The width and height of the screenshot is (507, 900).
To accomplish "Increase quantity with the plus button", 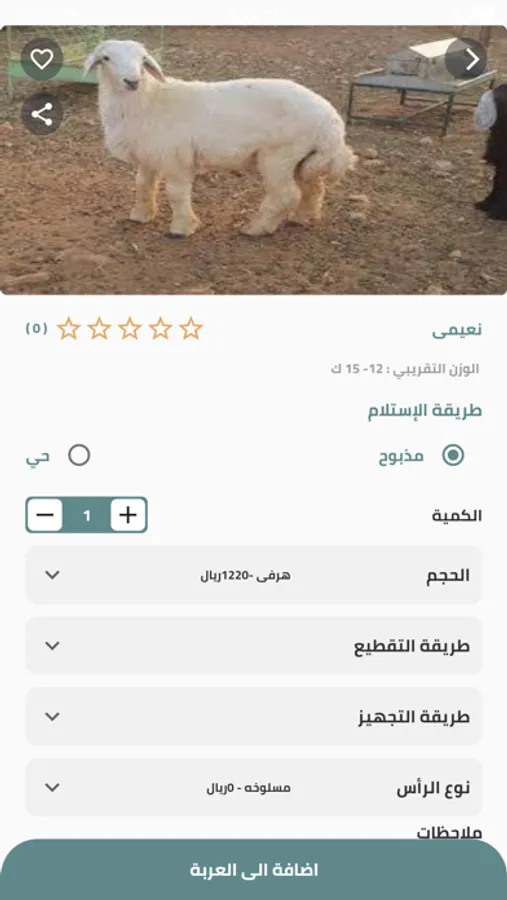I will pyautogui.click(x=128, y=515).
